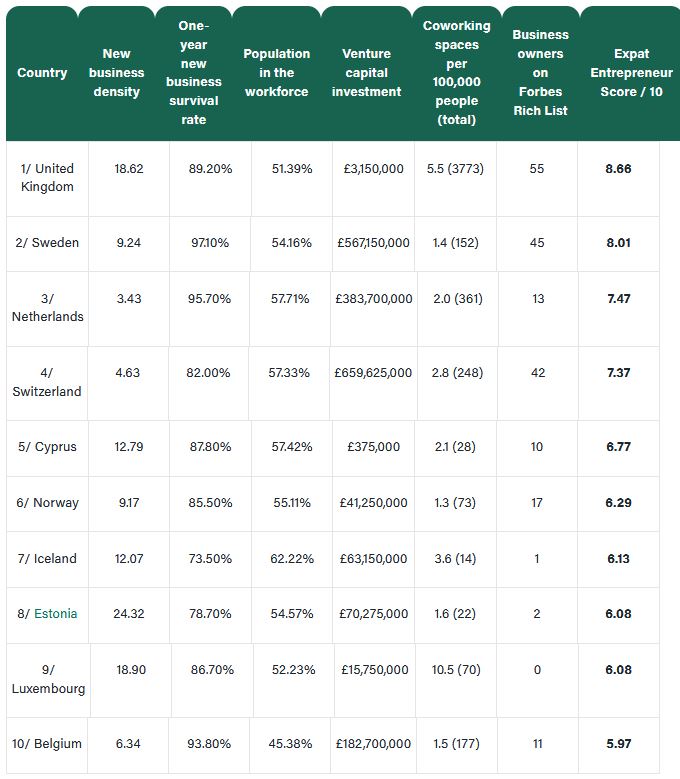The image size is (680, 779).
Task: Select Iceland's 12.07 business density cell
Action: point(129,559)
